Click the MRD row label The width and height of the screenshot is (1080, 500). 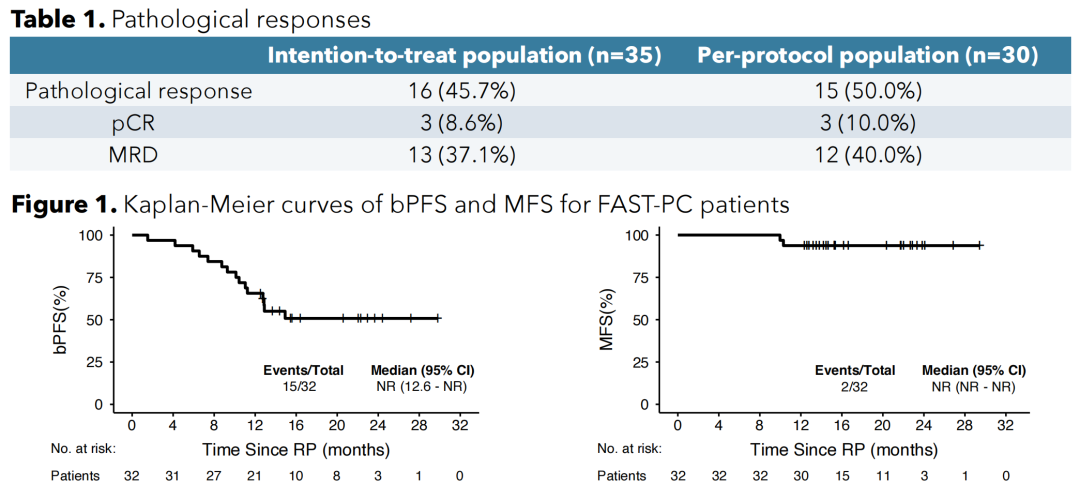coord(138,154)
